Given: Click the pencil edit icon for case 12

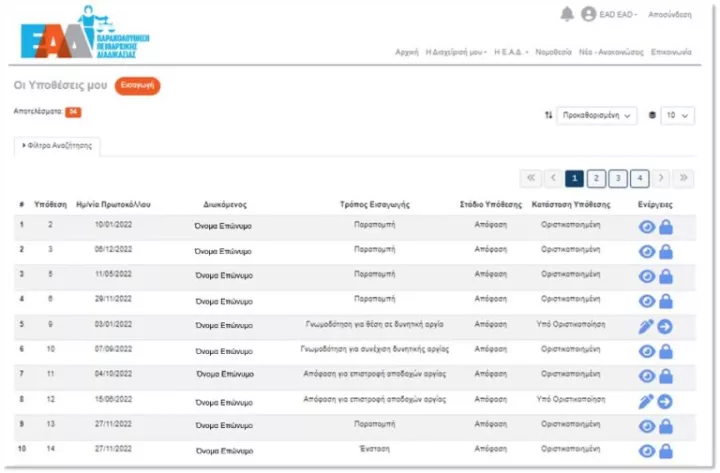Looking at the screenshot, I should click(x=646, y=401).
